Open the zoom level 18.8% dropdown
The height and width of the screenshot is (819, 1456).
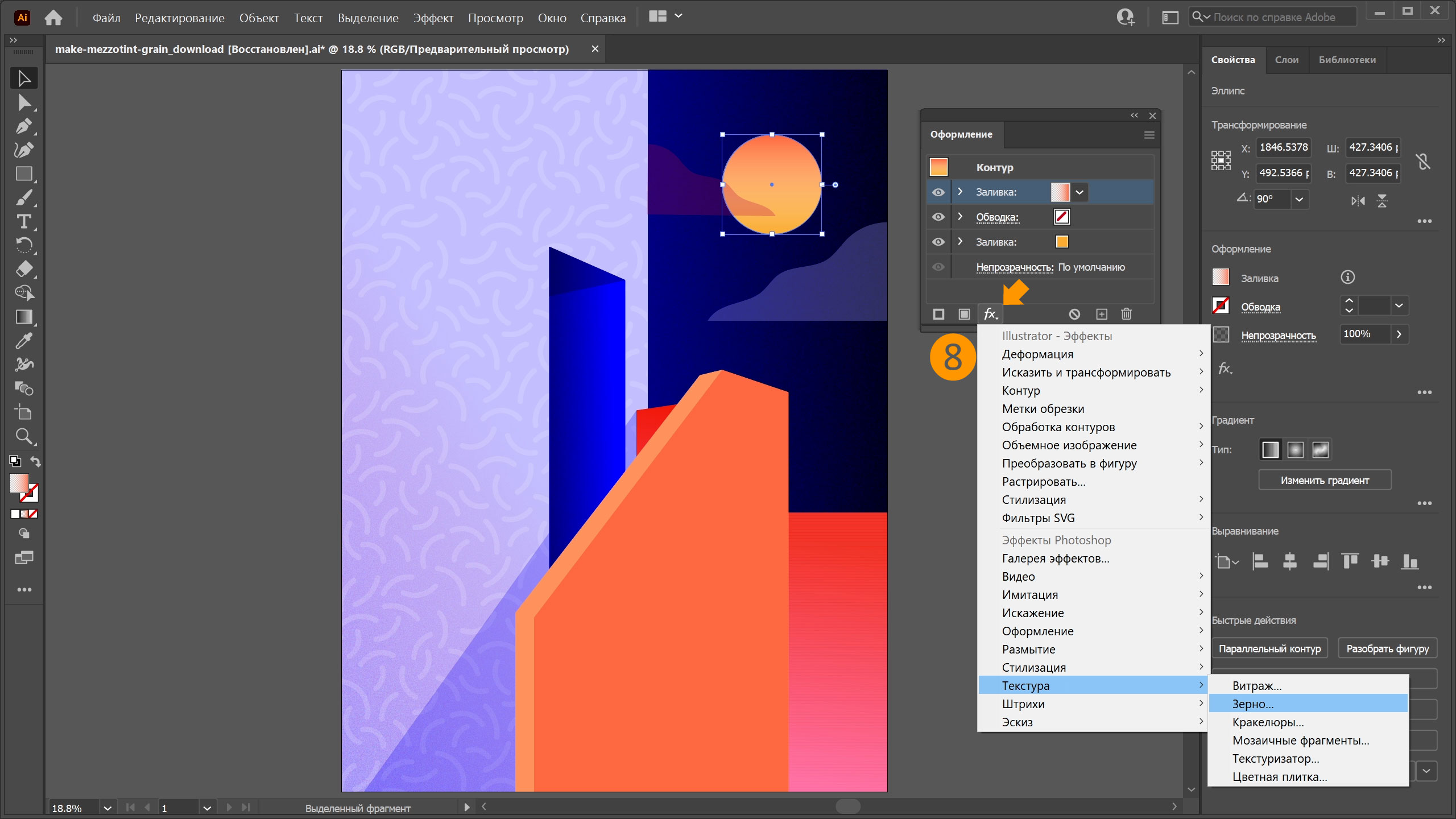(x=107, y=808)
